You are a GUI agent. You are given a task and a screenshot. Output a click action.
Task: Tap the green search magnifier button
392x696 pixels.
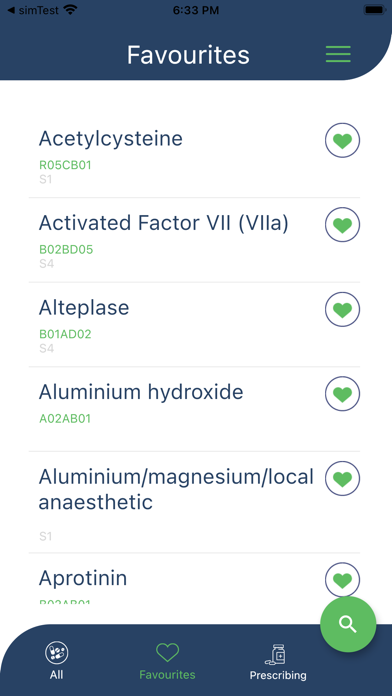(x=348, y=624)
